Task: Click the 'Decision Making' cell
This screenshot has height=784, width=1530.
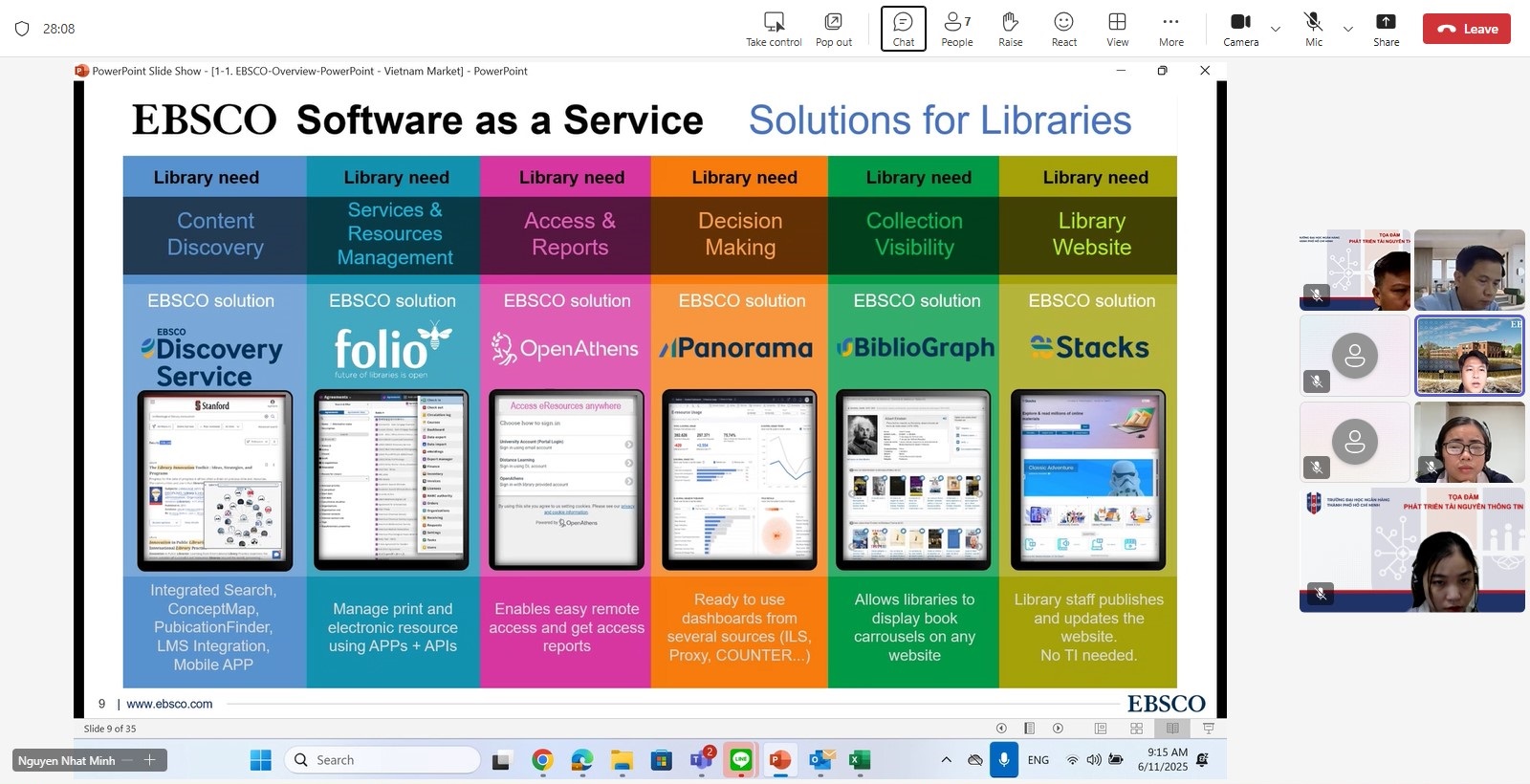Action: click(x=740, y=234)
